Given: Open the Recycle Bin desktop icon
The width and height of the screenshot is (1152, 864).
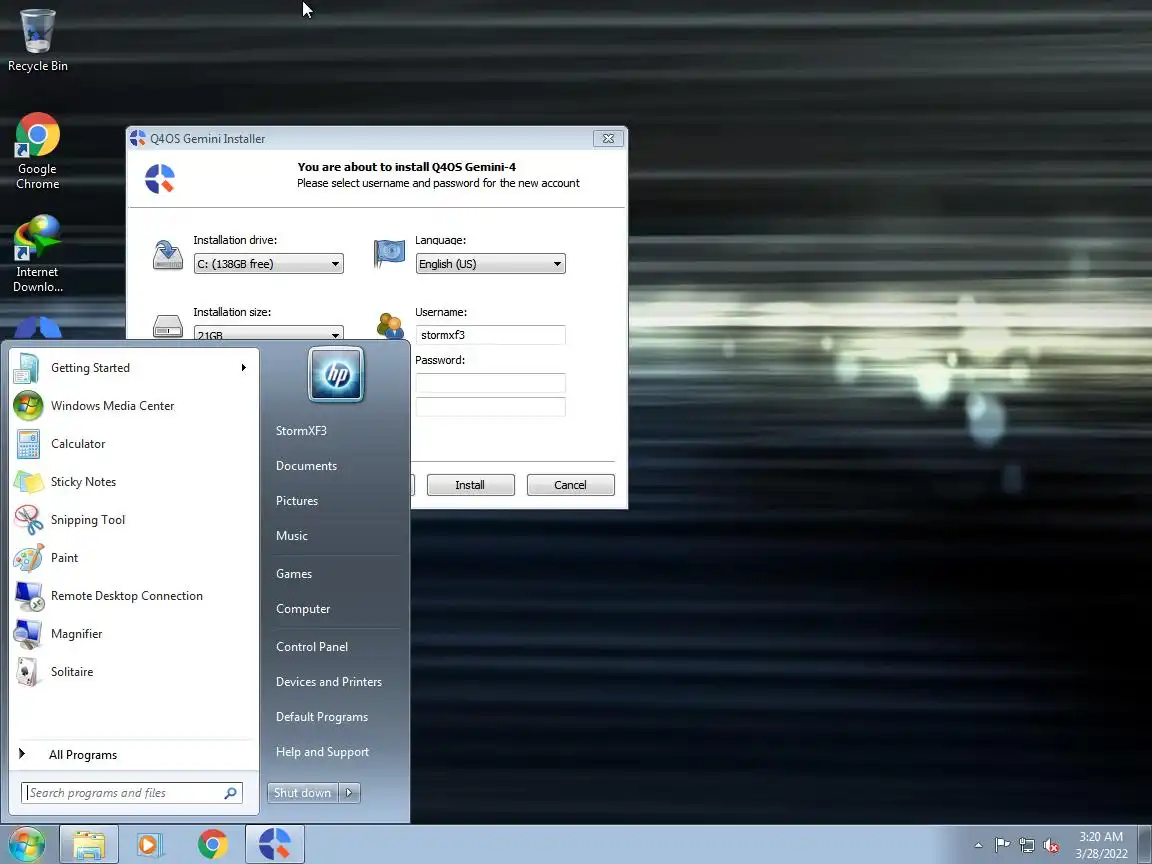Looking at the screenshot, I should click(37, 40).
